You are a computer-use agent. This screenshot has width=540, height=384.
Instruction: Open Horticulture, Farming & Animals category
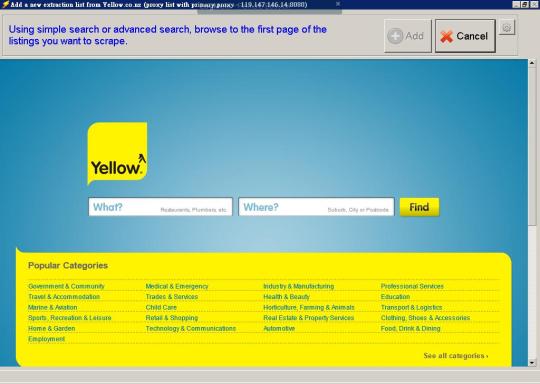tap(309, 308)
